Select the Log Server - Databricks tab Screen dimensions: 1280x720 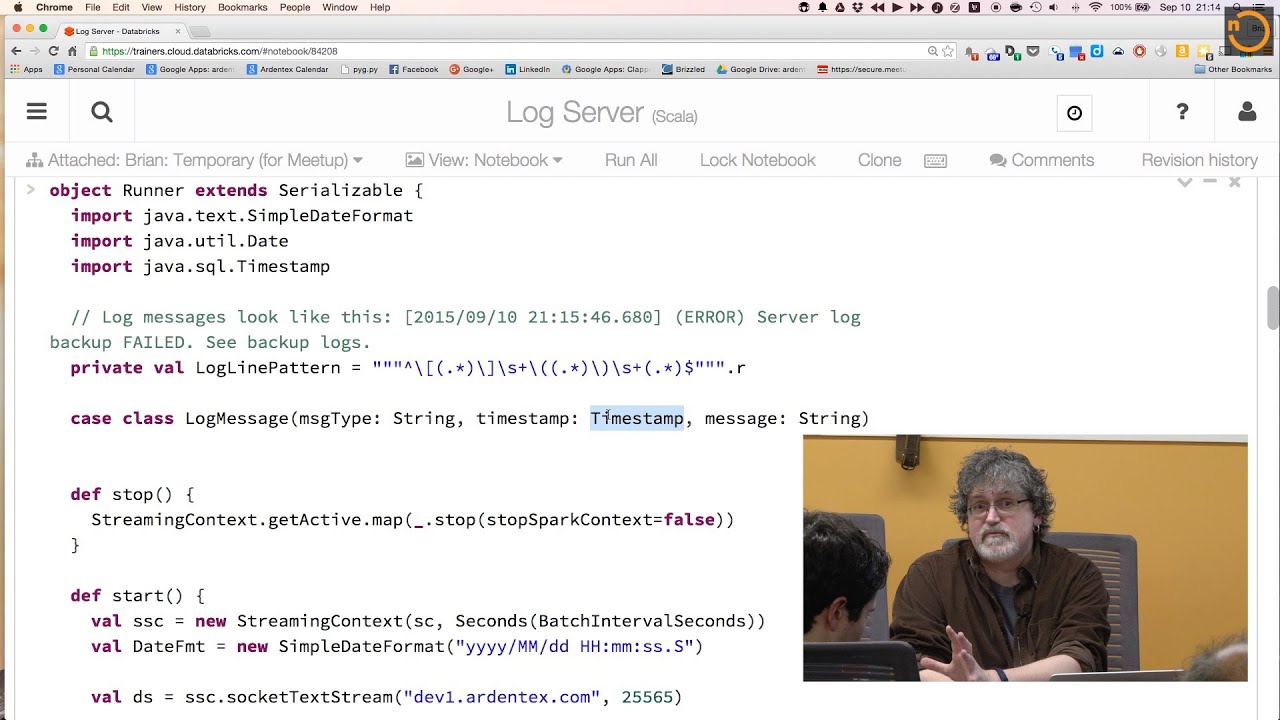pos(120,31)
